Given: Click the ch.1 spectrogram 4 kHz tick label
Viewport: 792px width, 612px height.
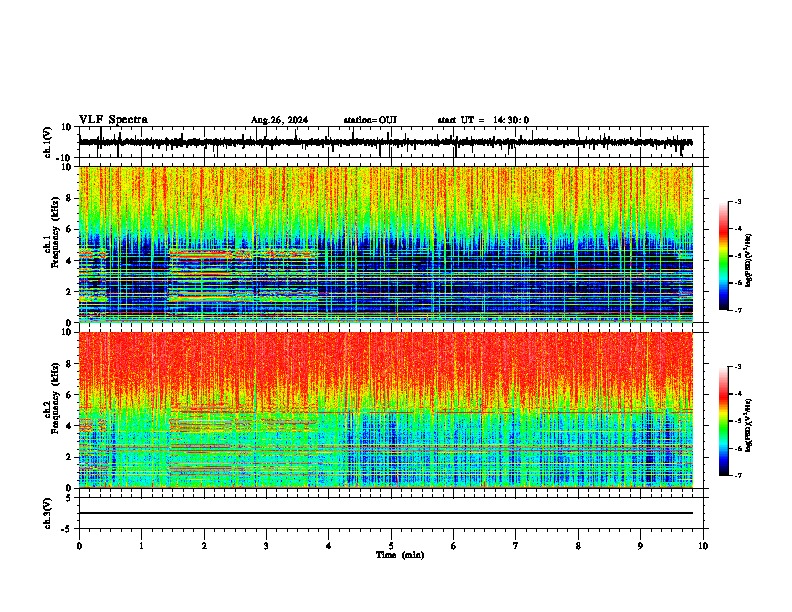Looking at the screenshot, I should pos(69,261).
